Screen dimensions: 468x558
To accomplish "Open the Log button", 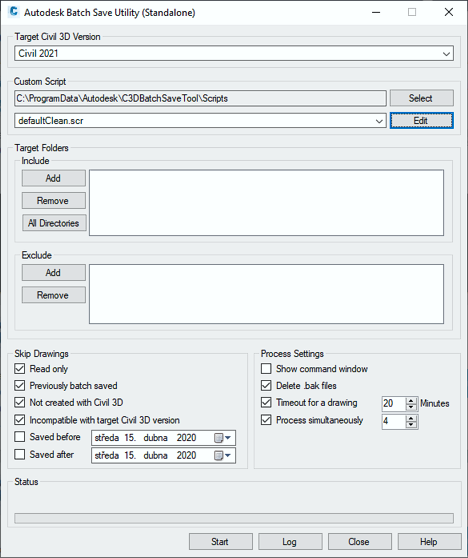I will 290,542.
